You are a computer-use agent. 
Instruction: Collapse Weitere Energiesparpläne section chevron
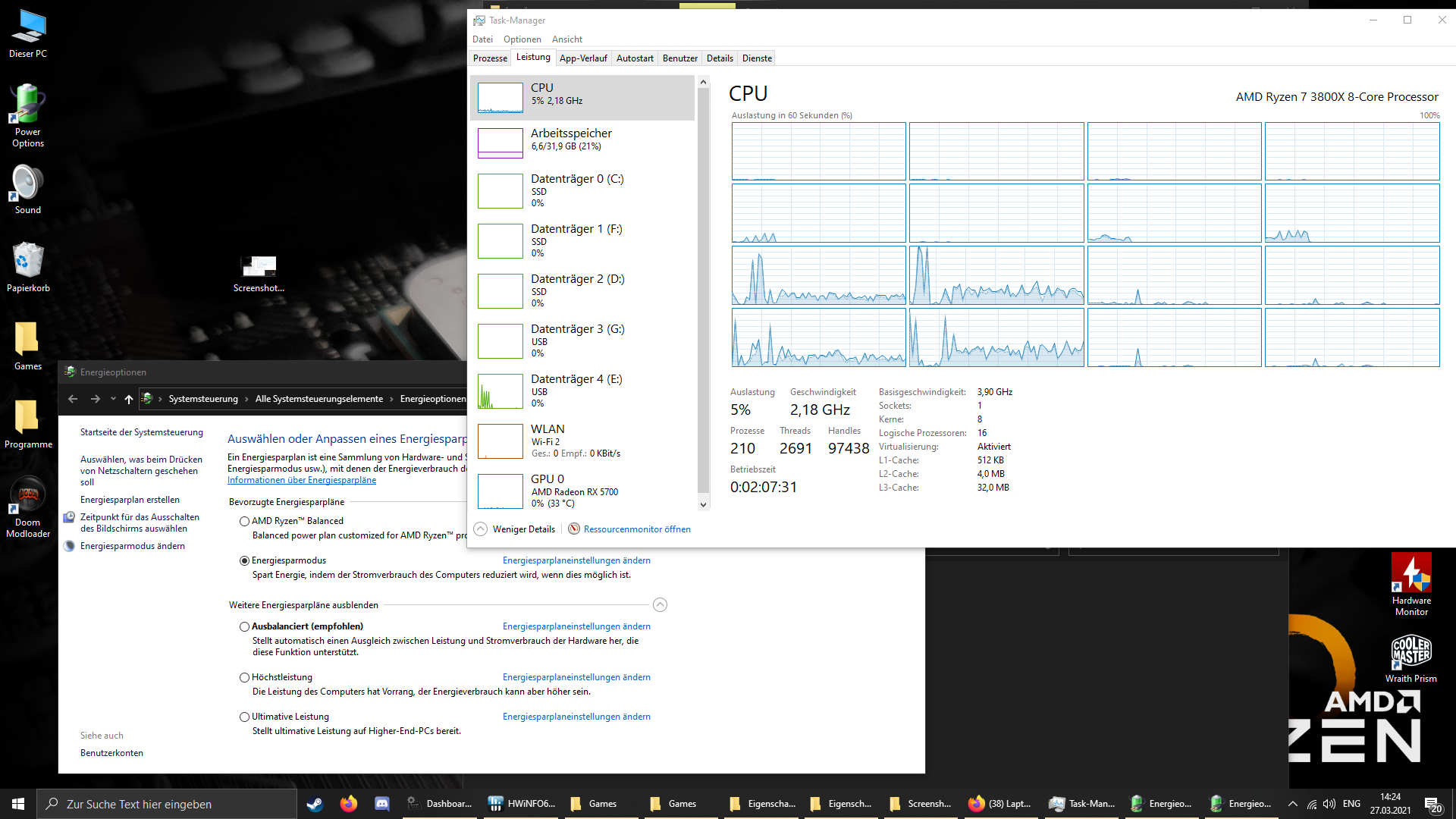coord(660,605)
